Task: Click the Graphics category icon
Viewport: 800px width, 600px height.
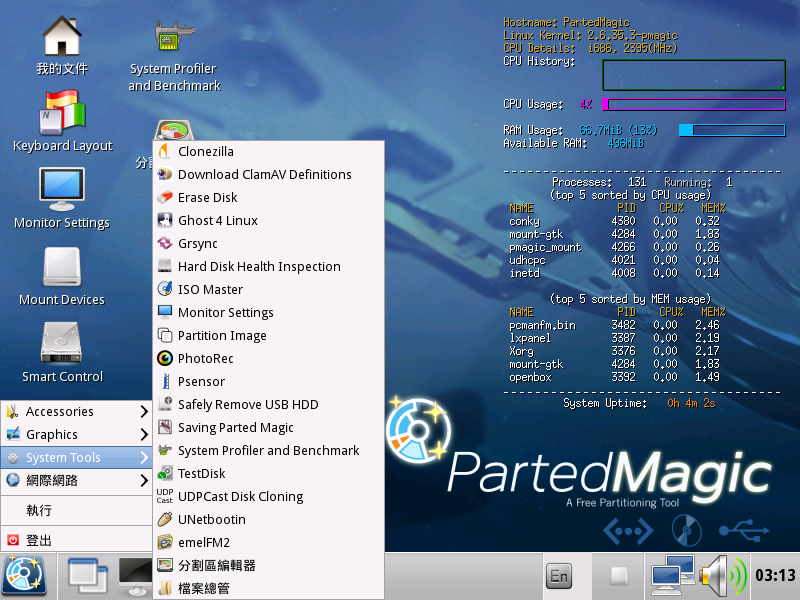Action: coord(13,434)
